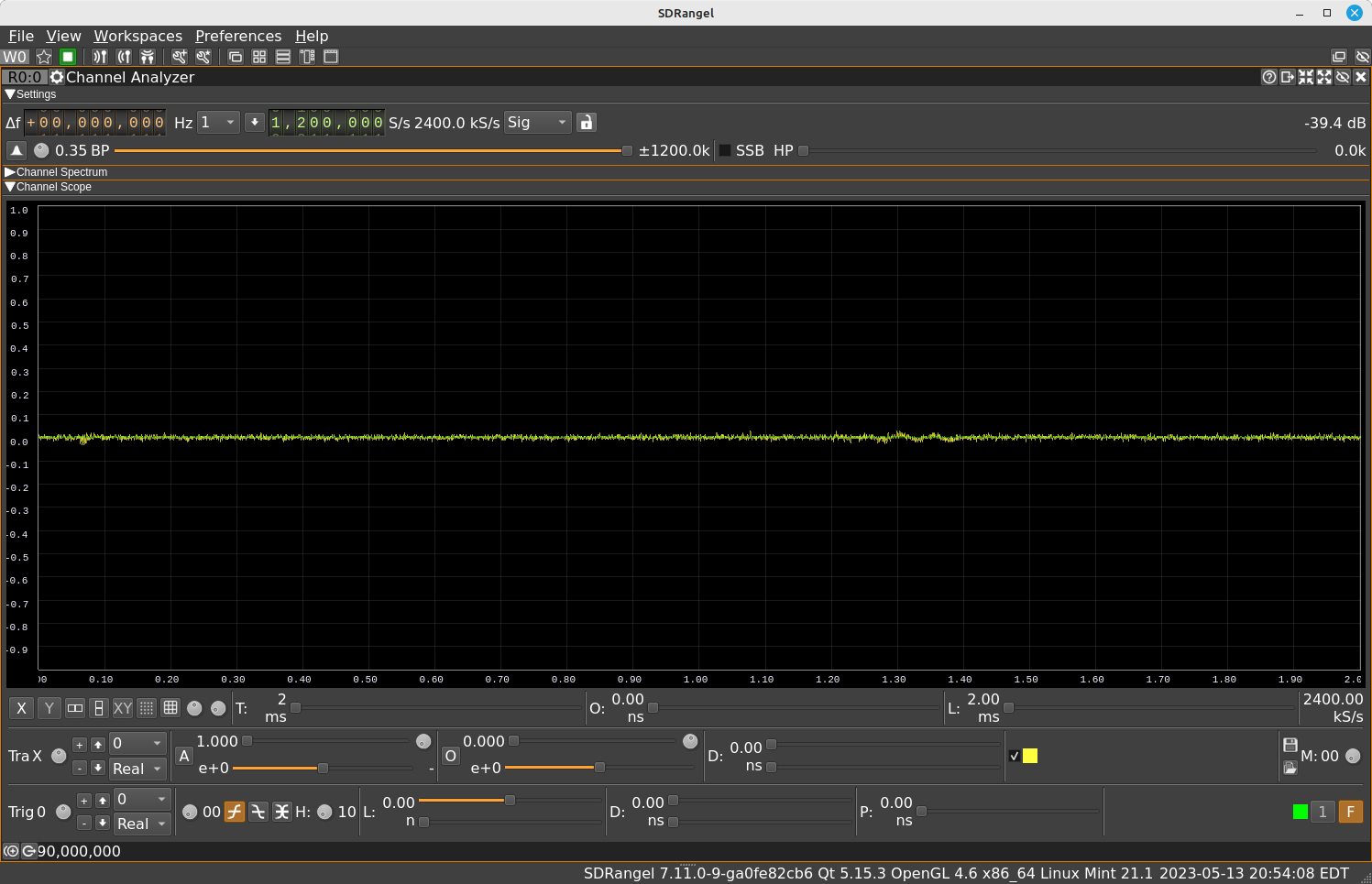This screenshot has height=884, width=1372.
Task: Toggle trace visibility checkbox beside yellow swatch
Action: coord(1014,756)
